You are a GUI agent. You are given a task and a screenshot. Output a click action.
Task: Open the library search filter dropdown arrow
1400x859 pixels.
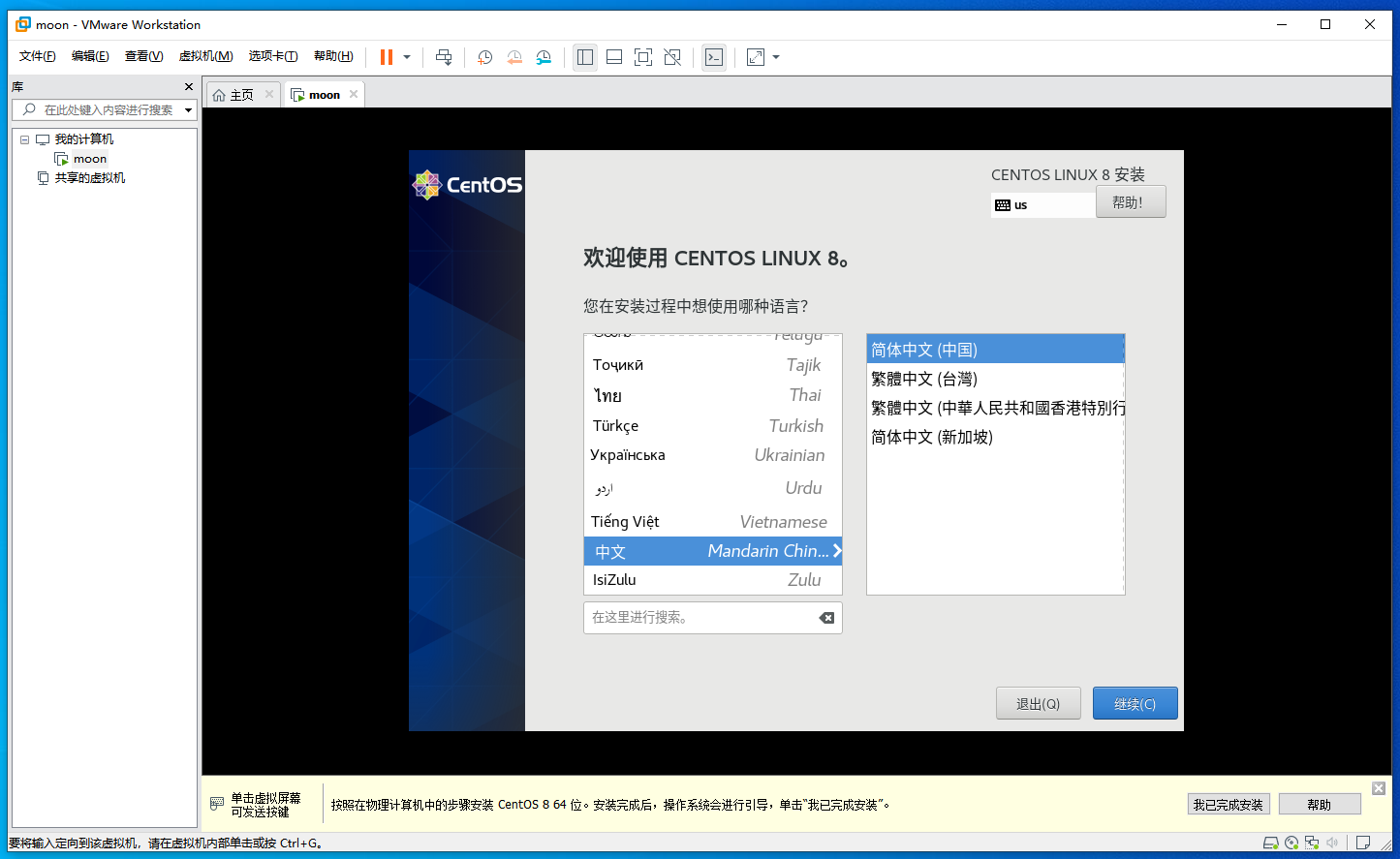coord(189,110)
